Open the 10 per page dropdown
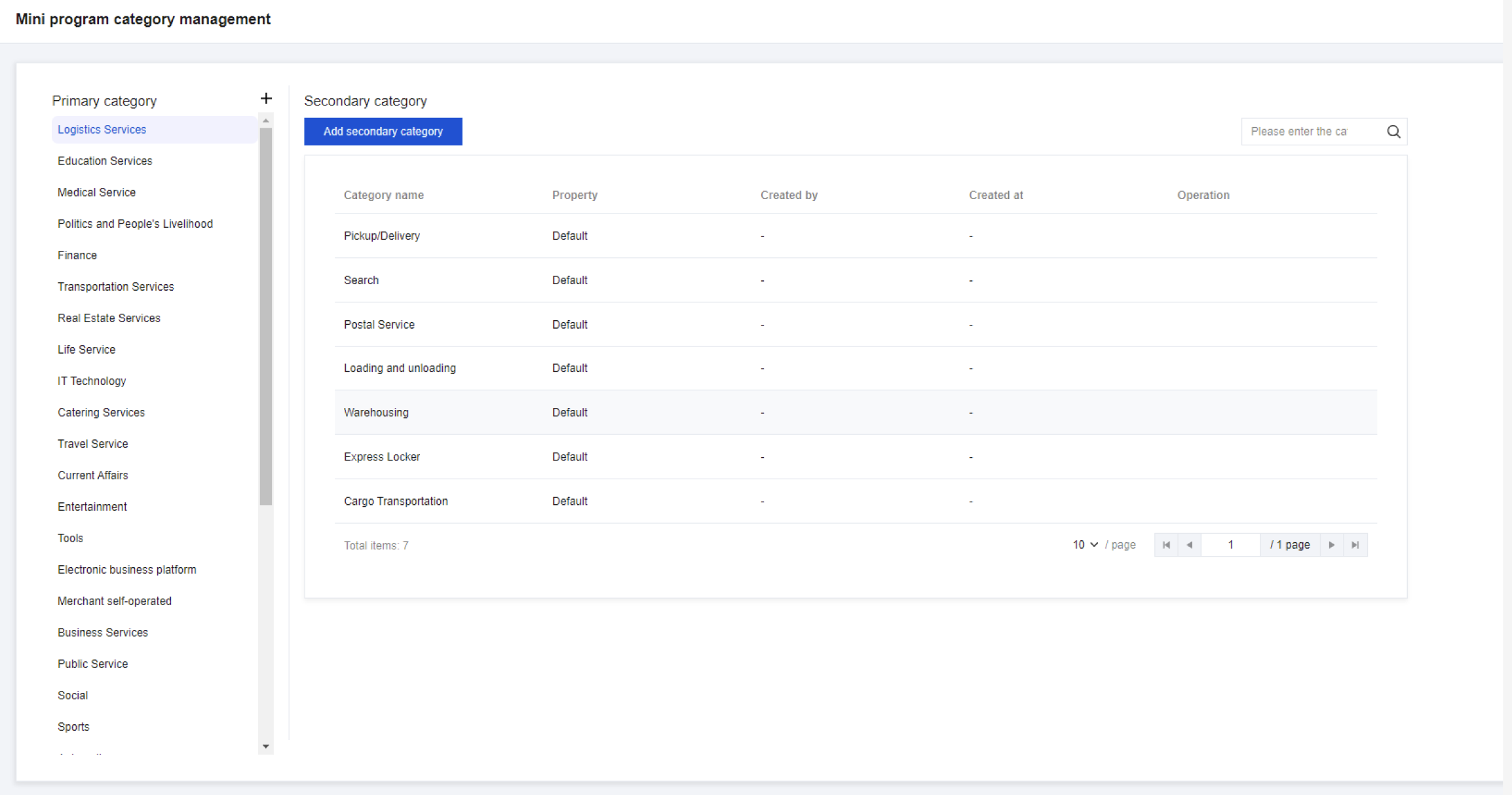The image size is (1512, 795). pyautogui.click(x=1085, y=545)
